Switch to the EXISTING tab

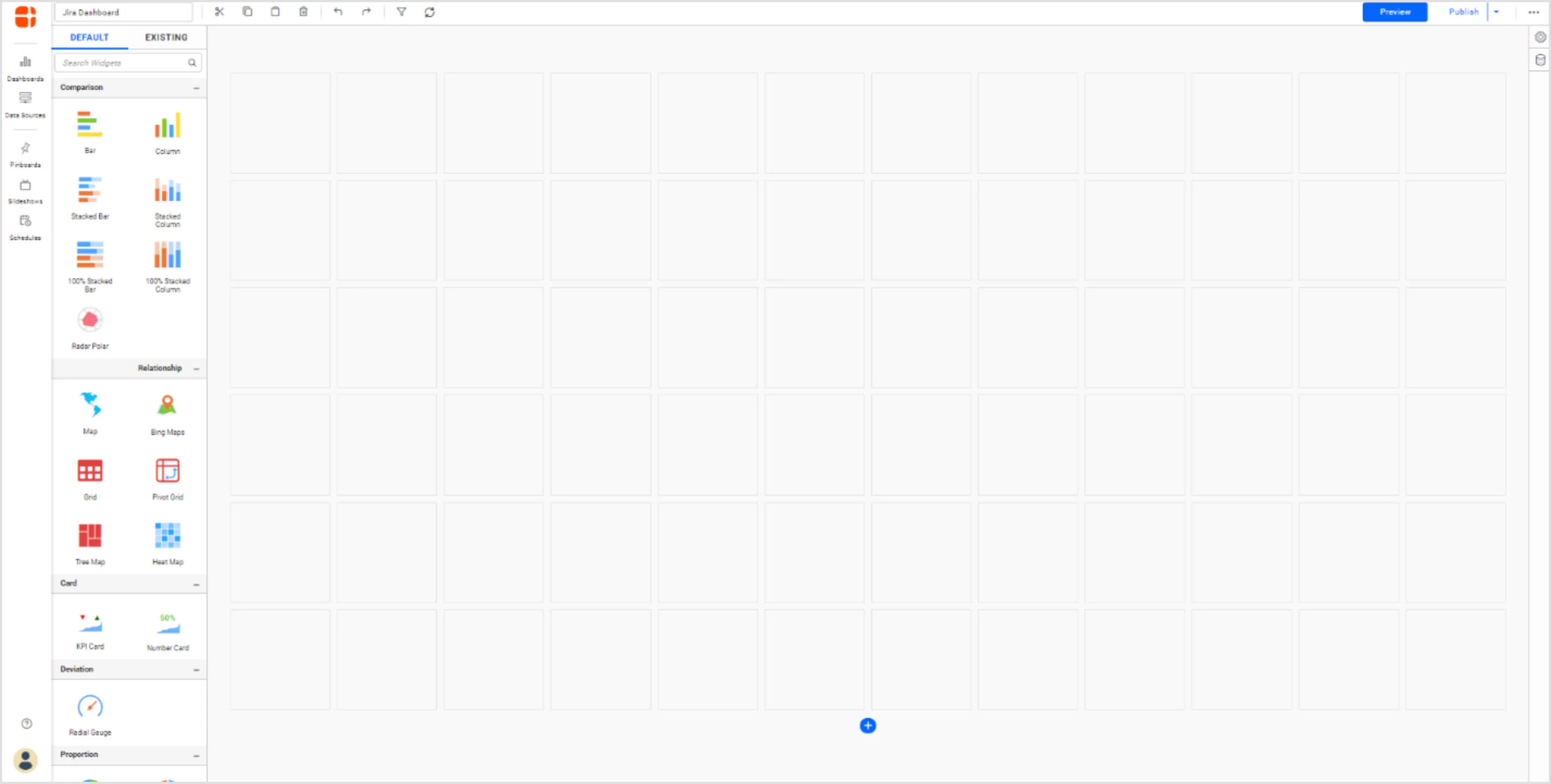[166, 38]
